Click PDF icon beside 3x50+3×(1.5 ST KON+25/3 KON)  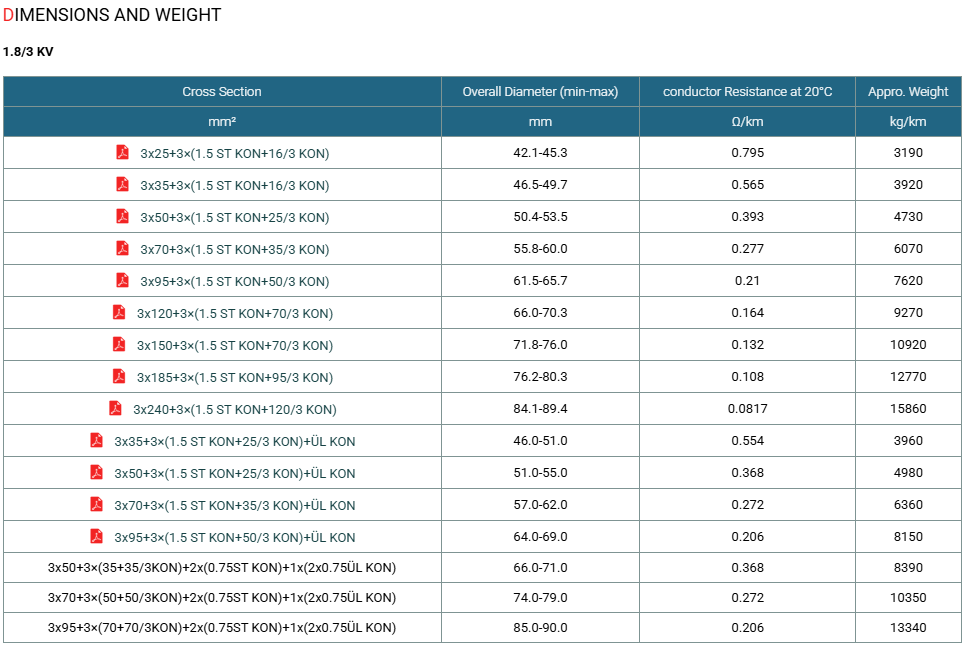(122, 216)
